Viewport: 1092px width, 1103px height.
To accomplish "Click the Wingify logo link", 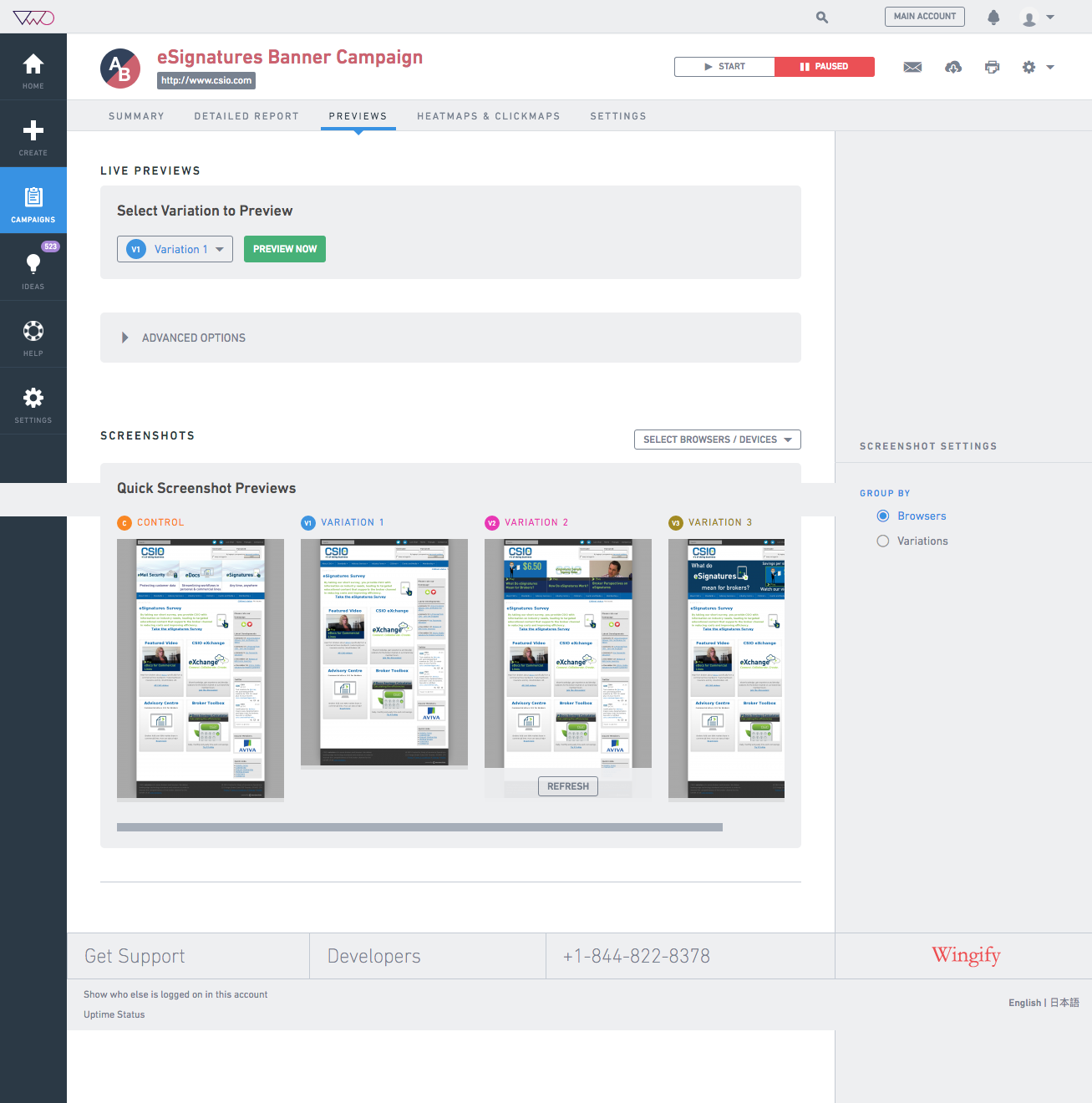I will tap(966, 955).
